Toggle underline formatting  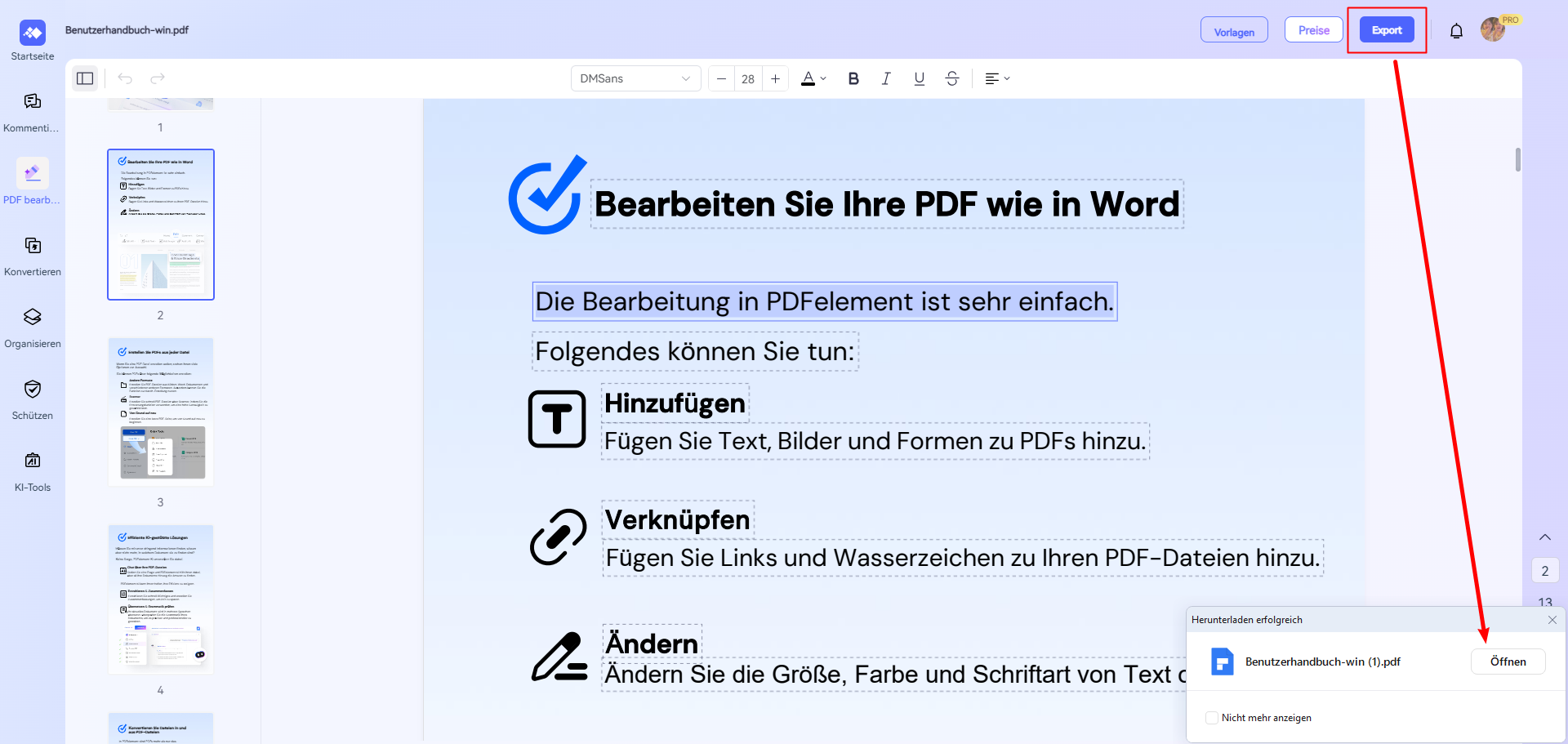(920, 78)
